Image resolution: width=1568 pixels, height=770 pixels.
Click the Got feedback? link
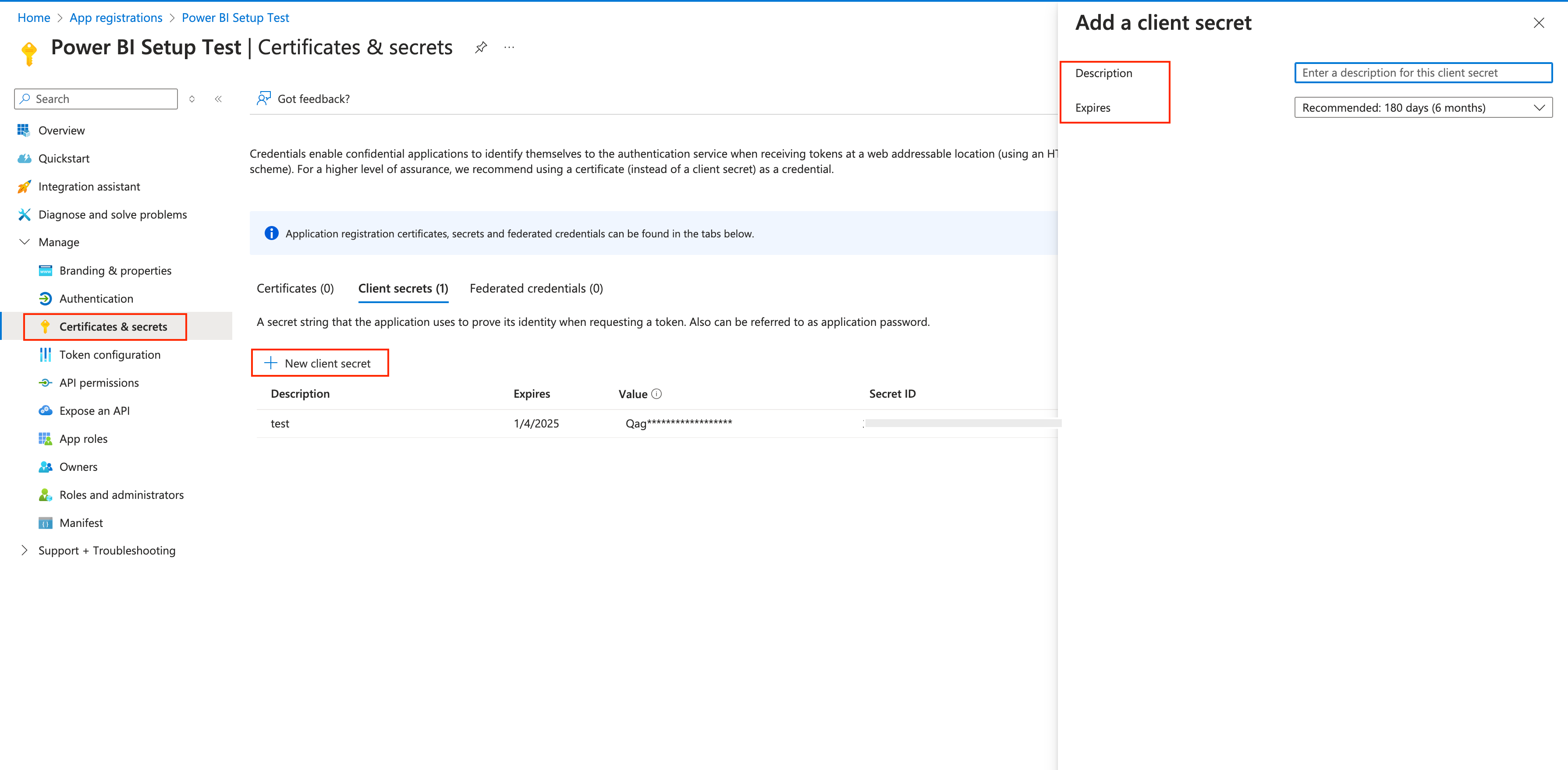(x=313, y=99)
